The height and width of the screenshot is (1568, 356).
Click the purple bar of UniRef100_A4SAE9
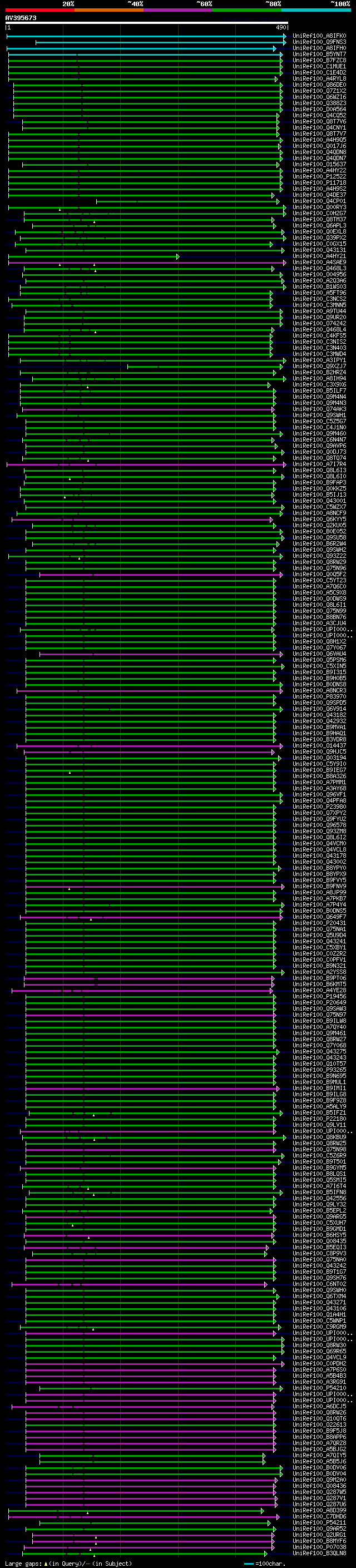147,263
